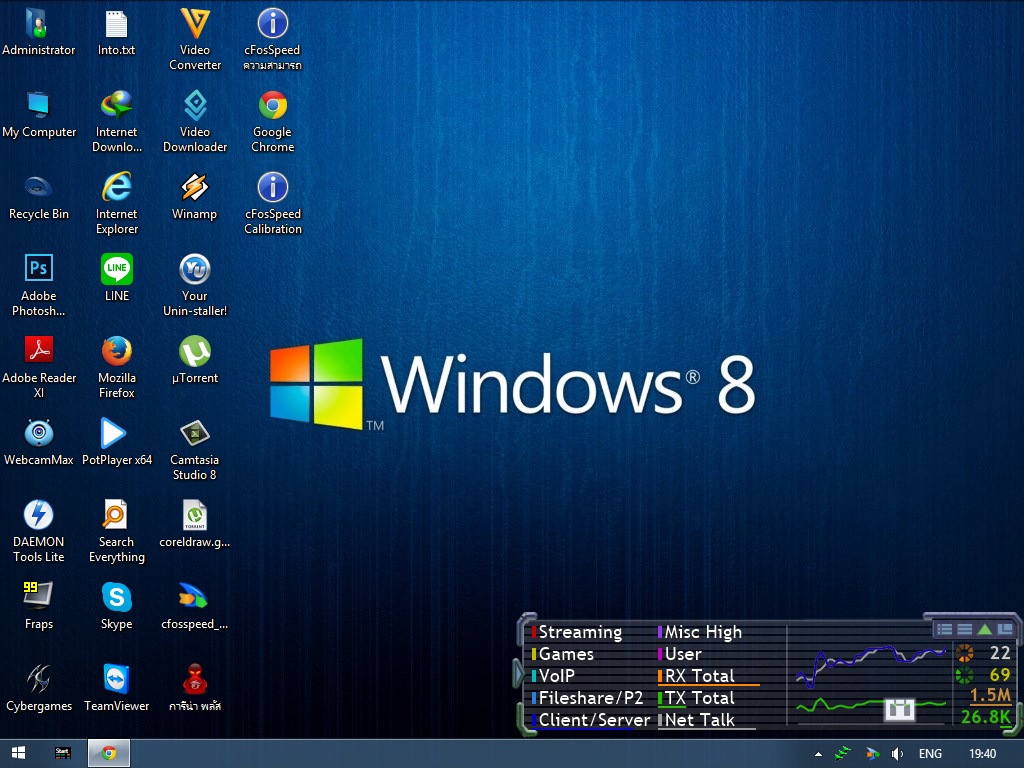1024x768 pixels.
Task: Launch Camtasia Studio 8 shortcut
Action: coord(195,450)
